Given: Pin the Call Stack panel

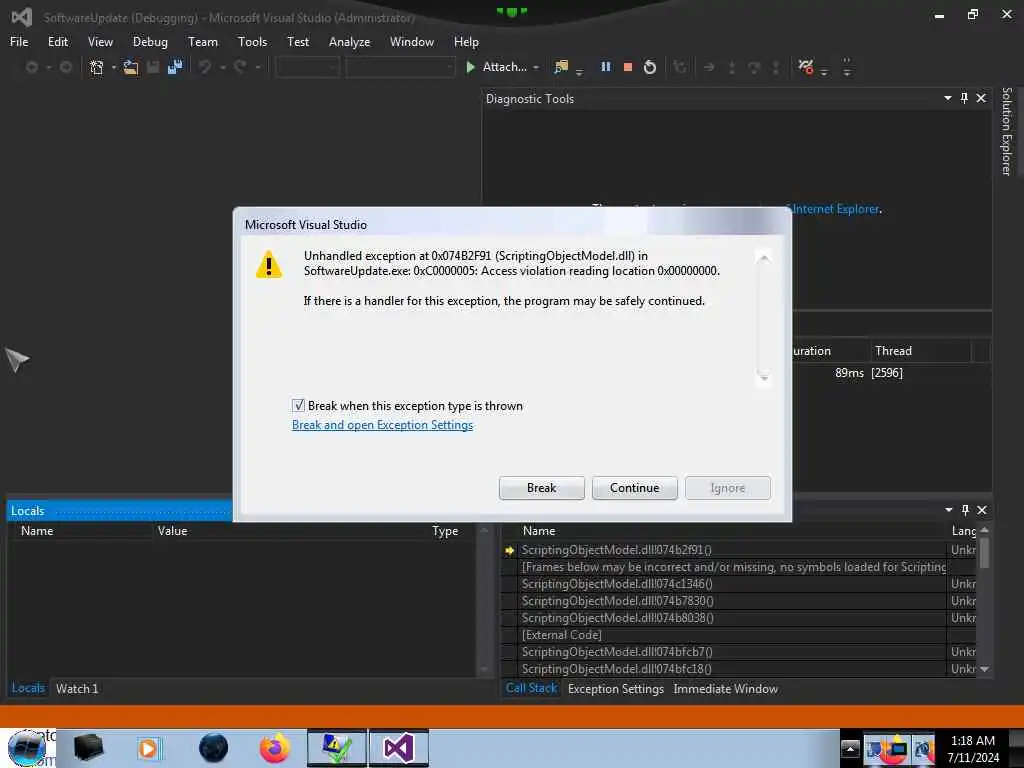Looking at the screenshot, I should pos(965,510).
